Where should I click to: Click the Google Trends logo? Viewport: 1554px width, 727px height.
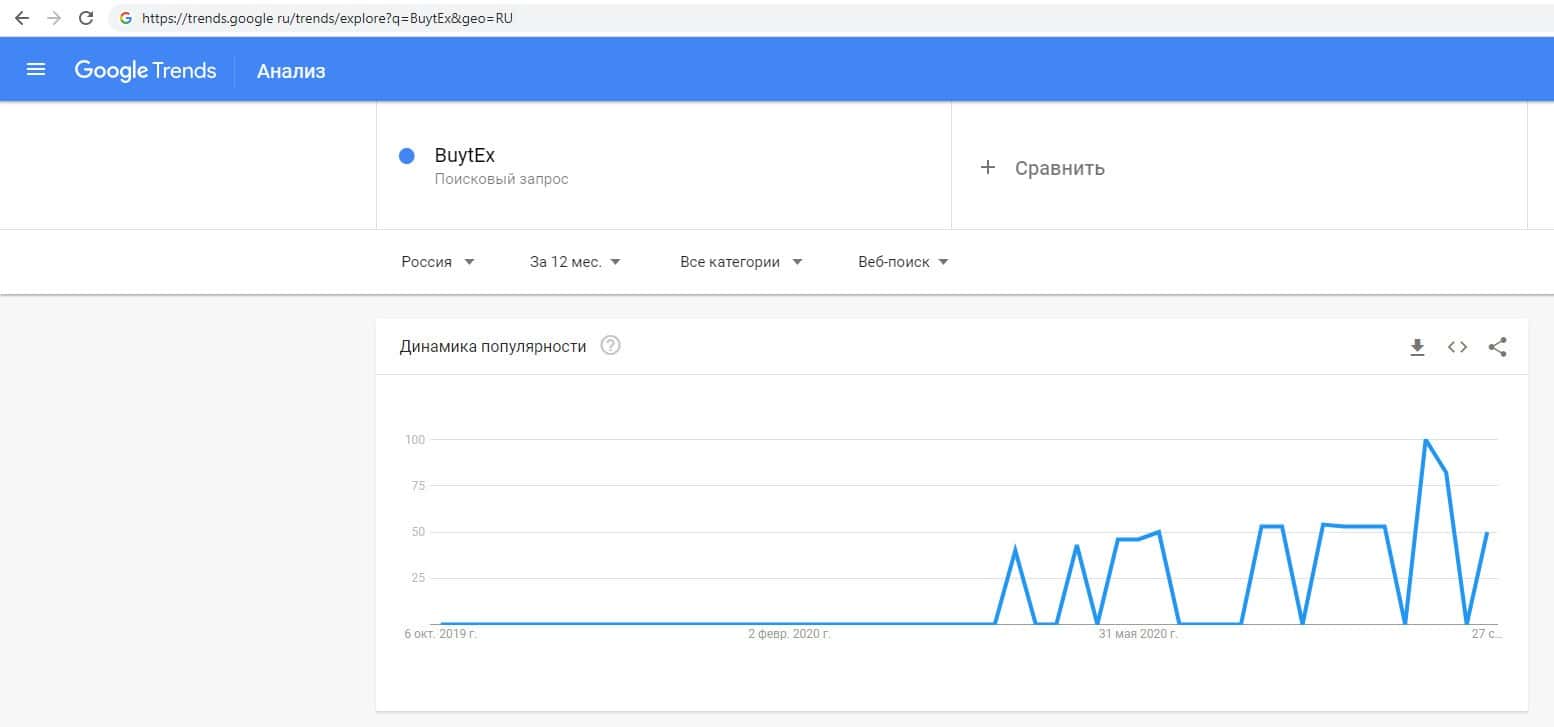[145, 70]
